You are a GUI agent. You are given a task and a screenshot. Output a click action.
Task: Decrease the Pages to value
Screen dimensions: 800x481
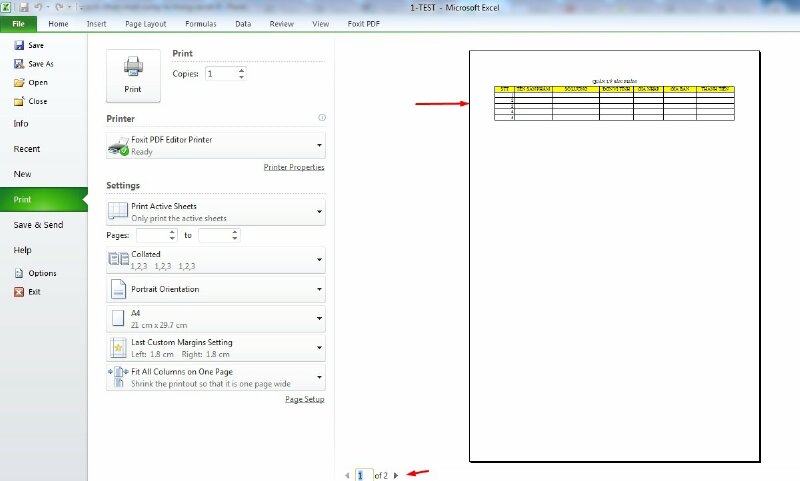coord(235,239)
